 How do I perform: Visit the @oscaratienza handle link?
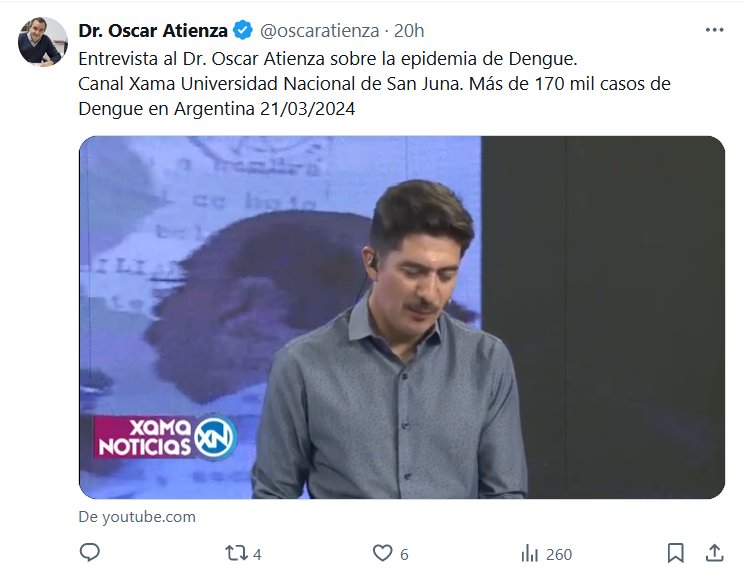tap(319, 31)
